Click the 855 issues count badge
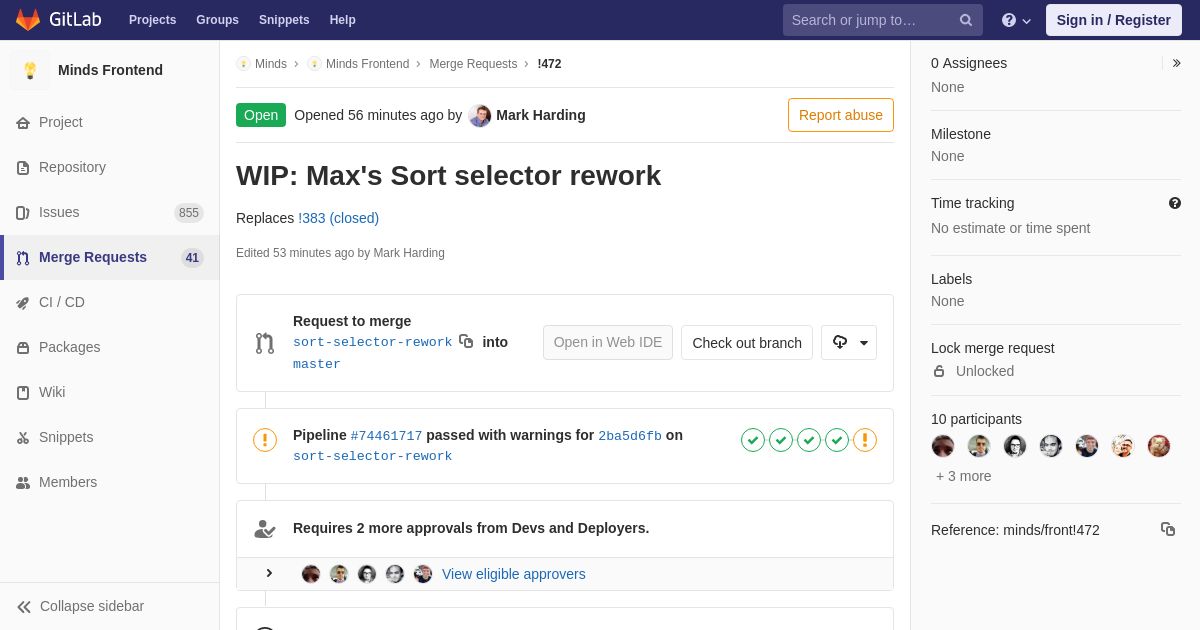1200x630 pixels. tap(189, 212)
